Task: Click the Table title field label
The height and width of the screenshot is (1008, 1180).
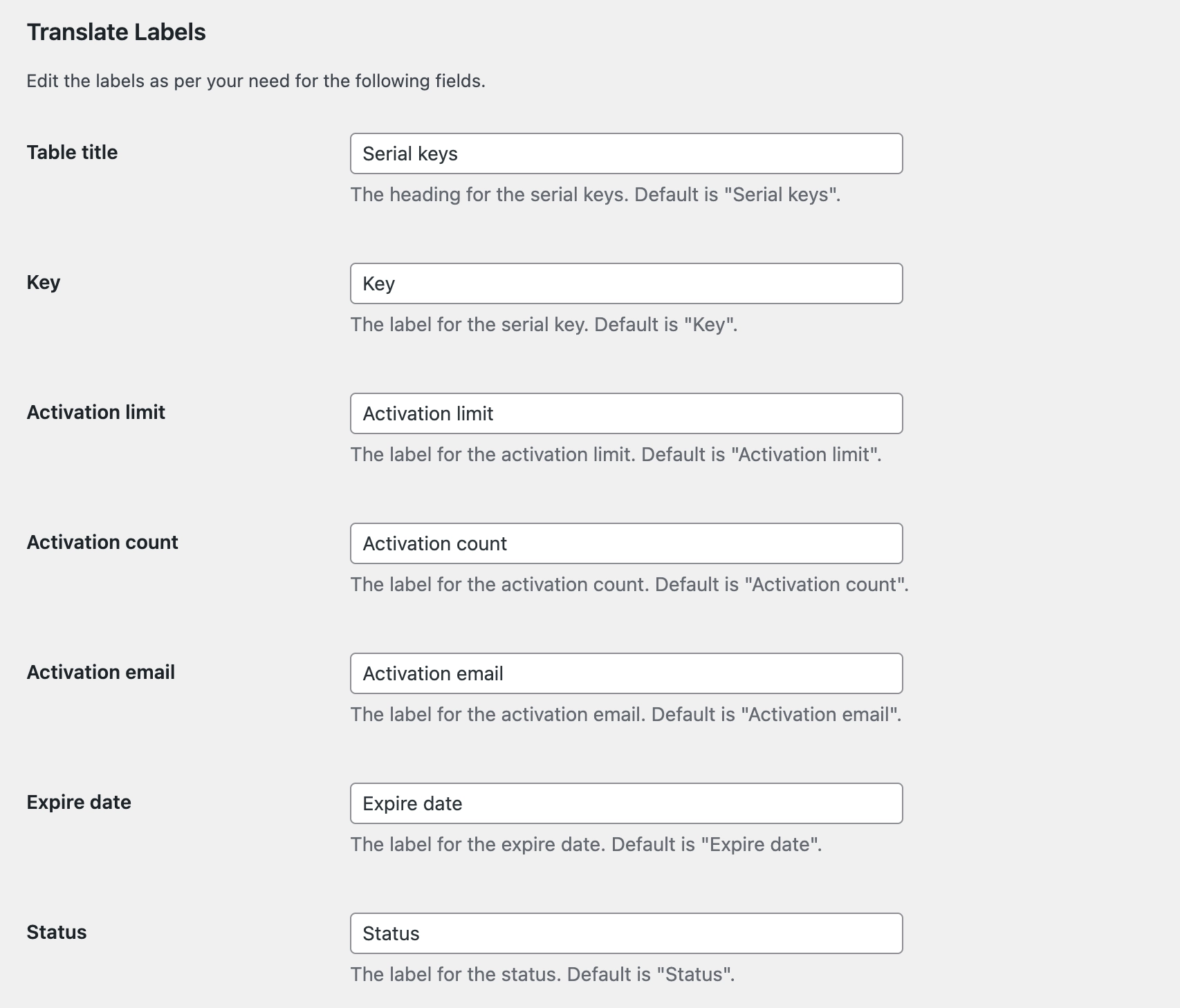Action: 71,152
